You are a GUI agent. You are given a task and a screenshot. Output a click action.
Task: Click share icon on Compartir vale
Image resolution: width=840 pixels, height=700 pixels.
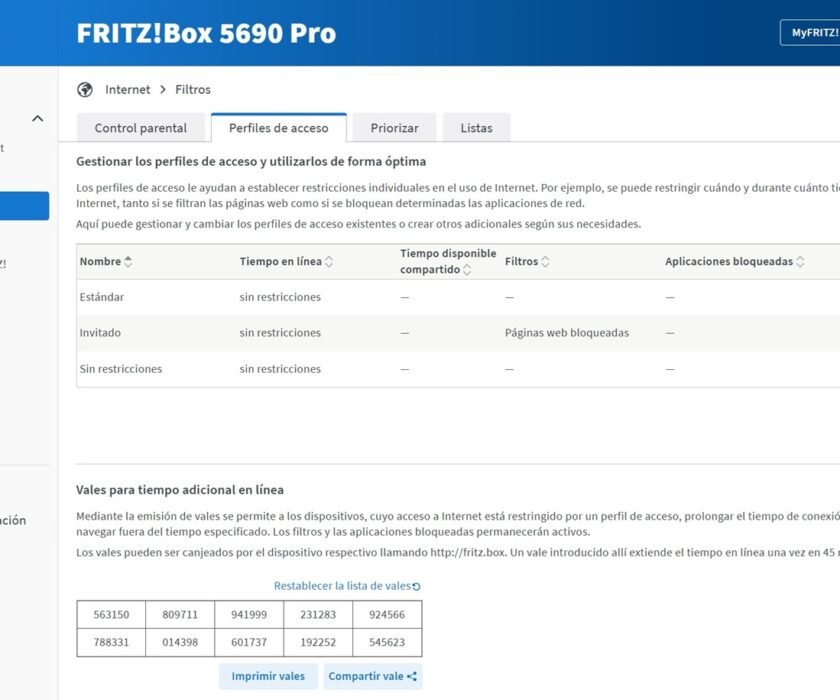click(412, 677)
